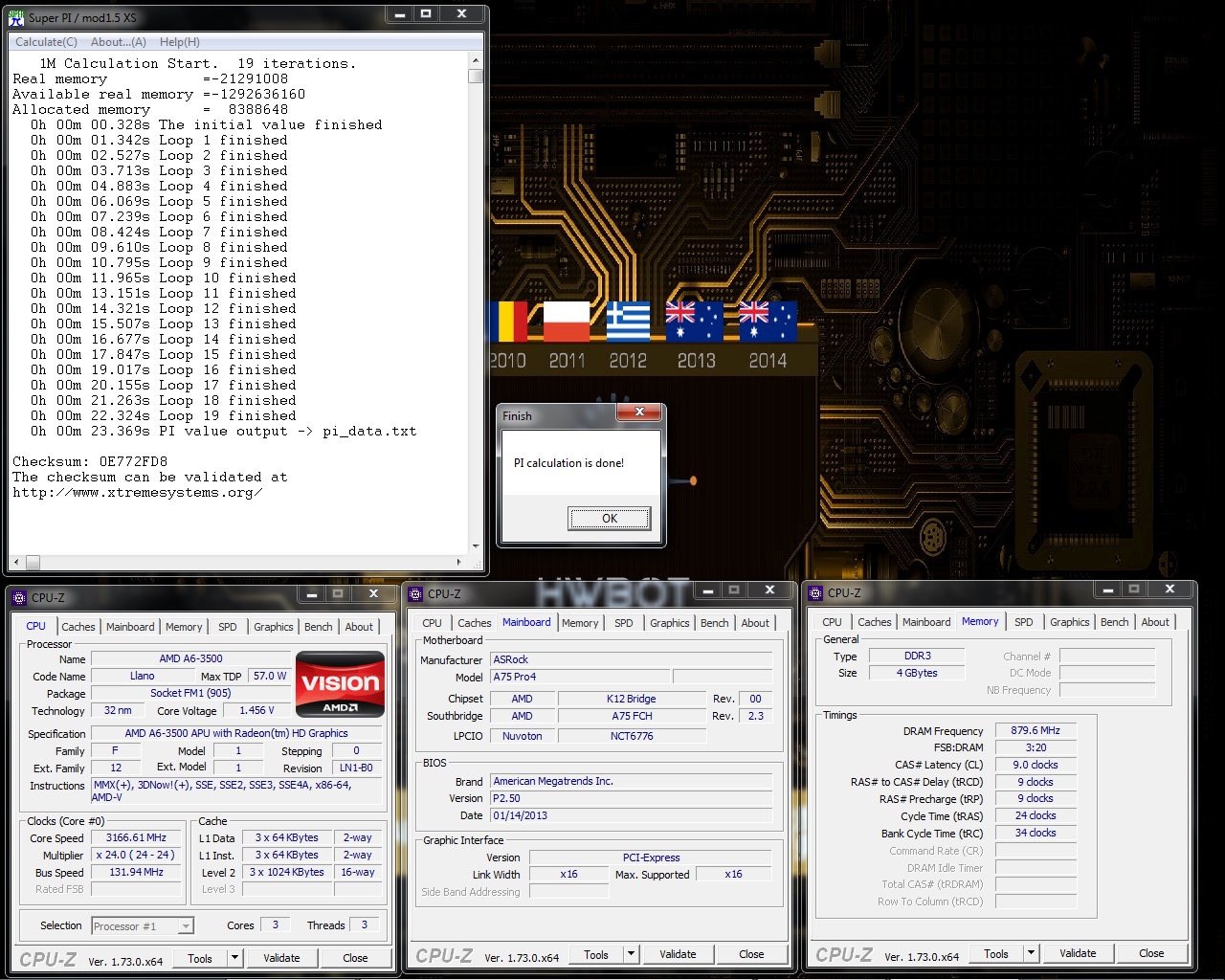Select CPU tab in right CPU-Z Memory window
The height and width of the screenshot is (980, 1225).
point(833,622)
